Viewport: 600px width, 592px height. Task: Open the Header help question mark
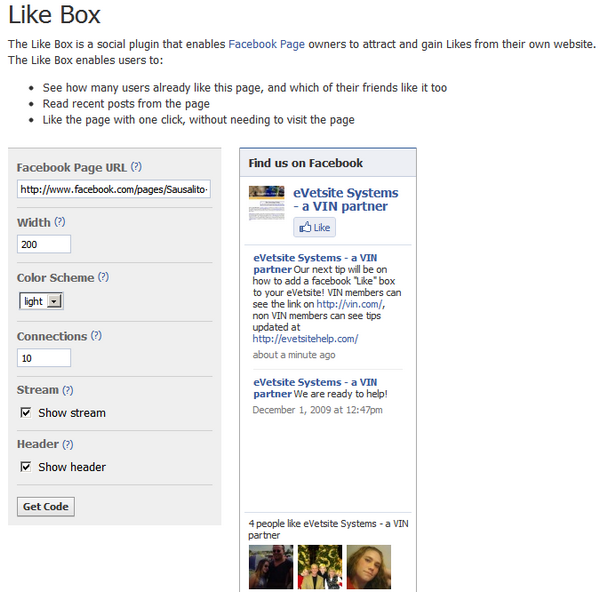pos(68,444)
